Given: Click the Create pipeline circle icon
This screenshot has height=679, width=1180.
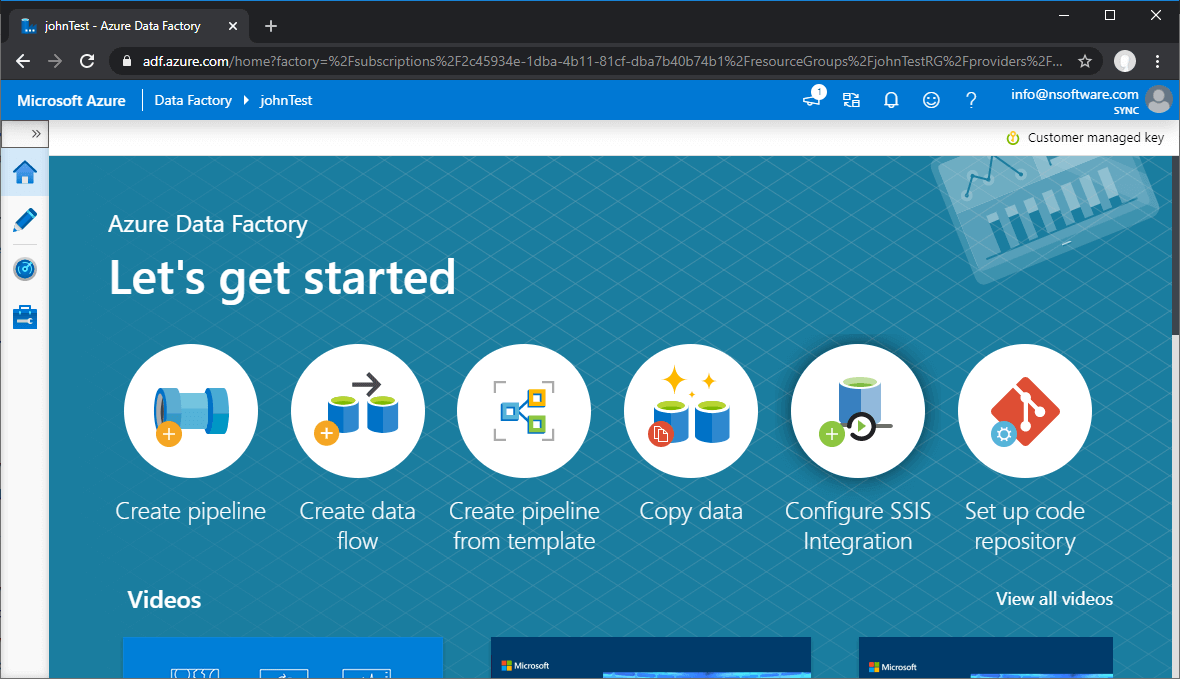Looking at the screenshot, I should 191,411.
